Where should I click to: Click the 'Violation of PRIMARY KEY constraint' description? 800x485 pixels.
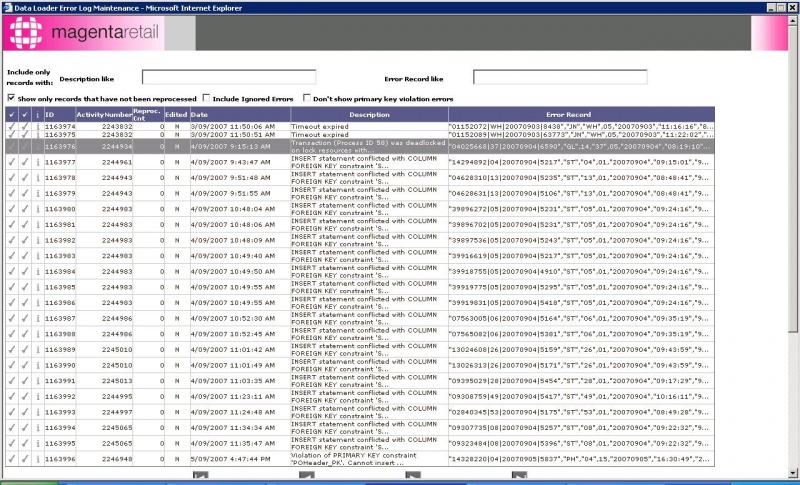point(354,459)
